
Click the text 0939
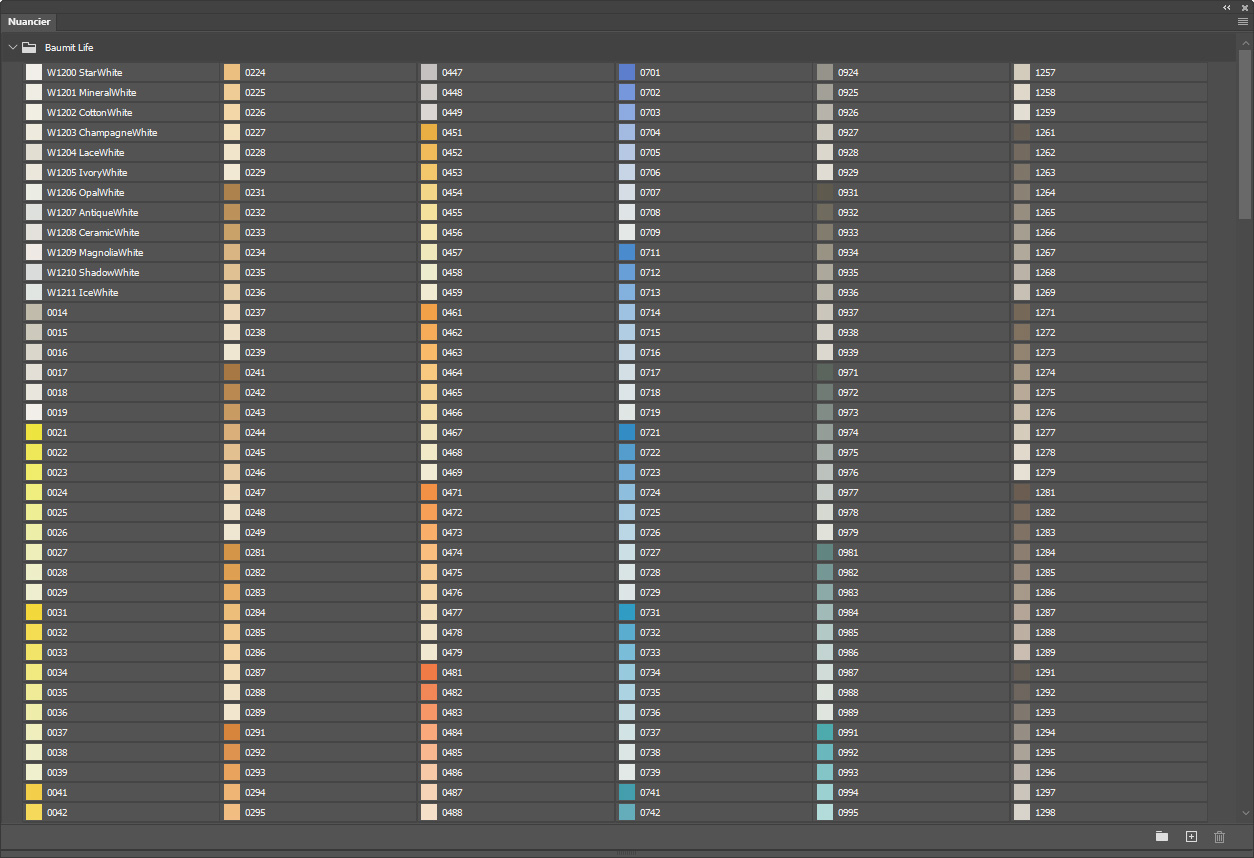tap(848, 352)
